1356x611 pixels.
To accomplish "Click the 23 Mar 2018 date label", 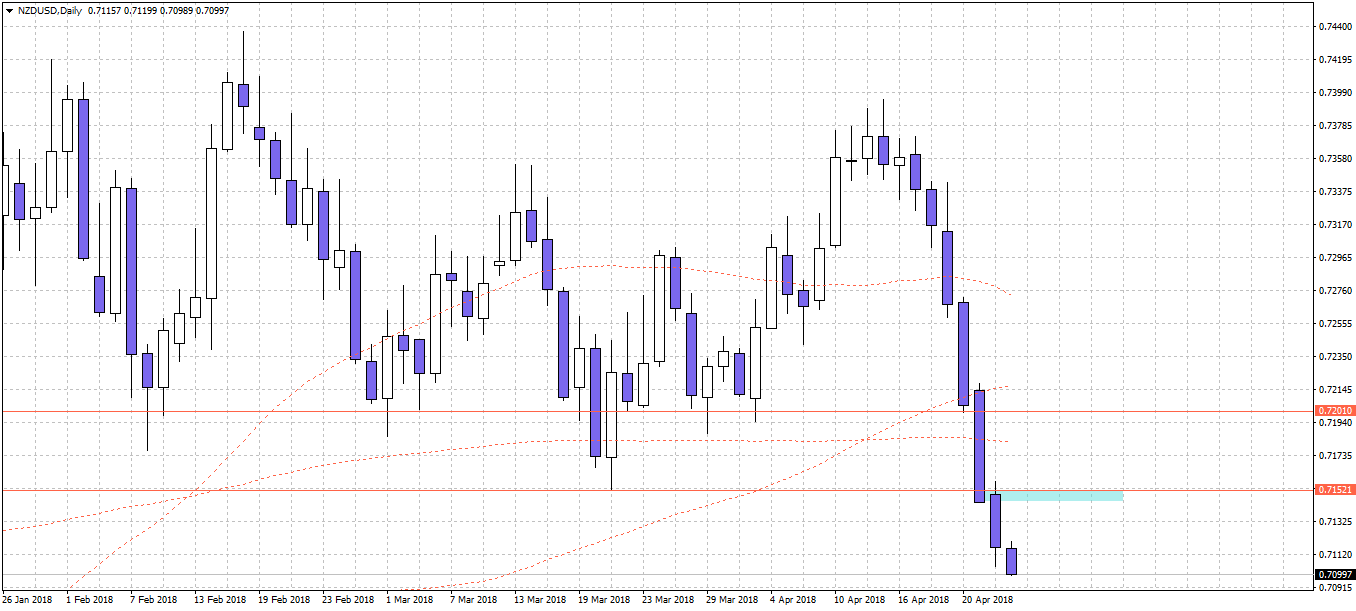I will [x=668, y=600].
